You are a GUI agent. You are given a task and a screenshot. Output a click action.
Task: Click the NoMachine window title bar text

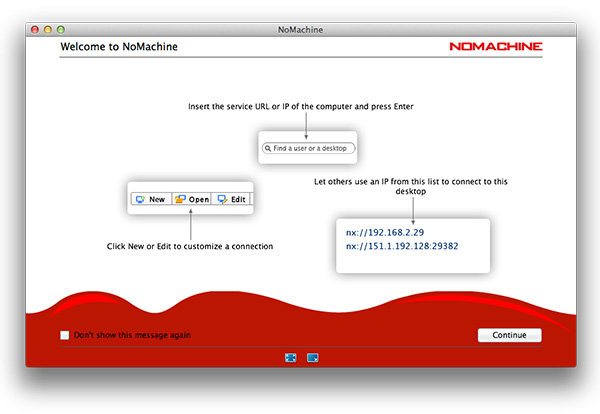[x=300, y=30]
